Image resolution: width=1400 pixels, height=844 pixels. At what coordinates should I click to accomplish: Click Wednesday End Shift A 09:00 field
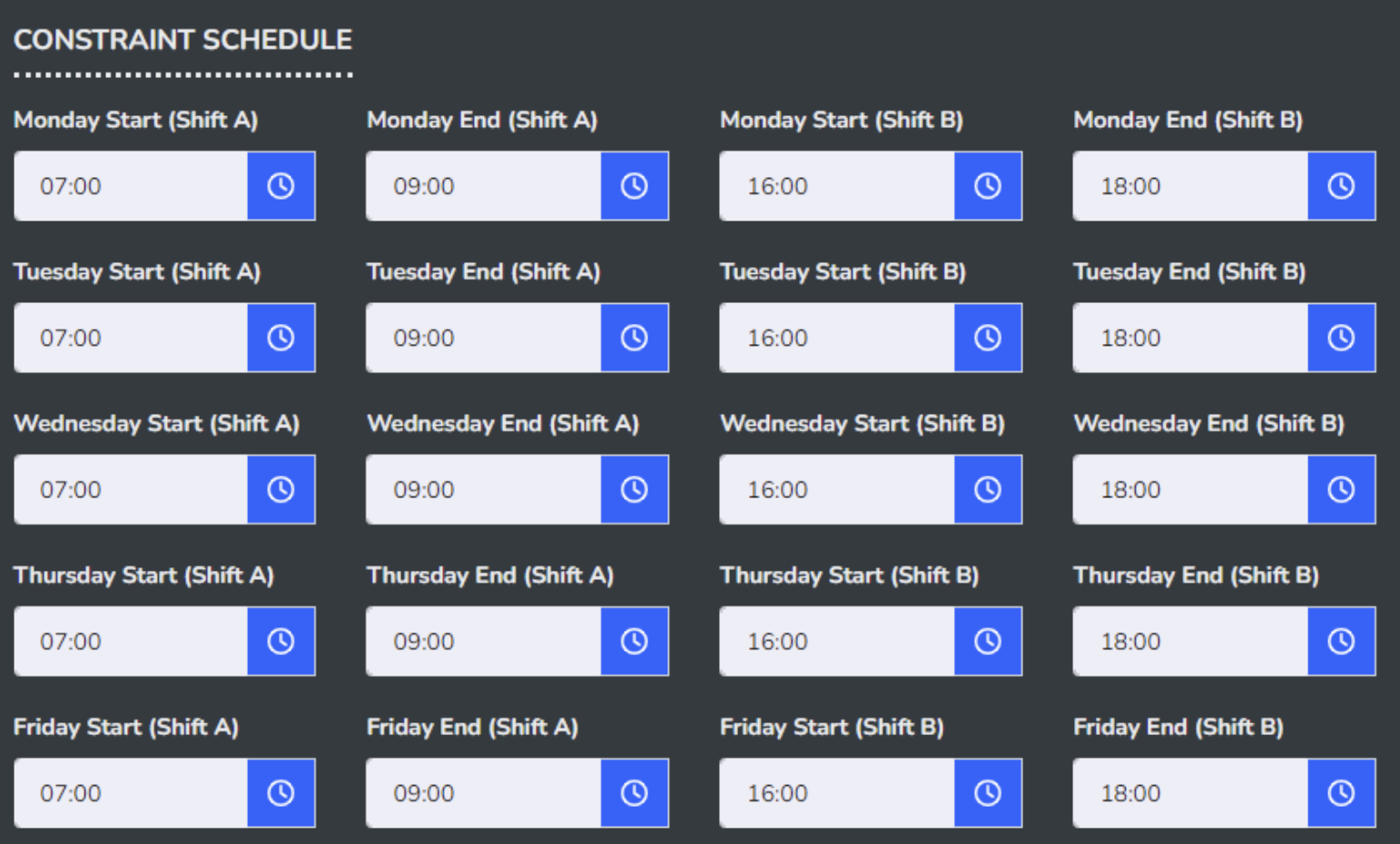483,489
